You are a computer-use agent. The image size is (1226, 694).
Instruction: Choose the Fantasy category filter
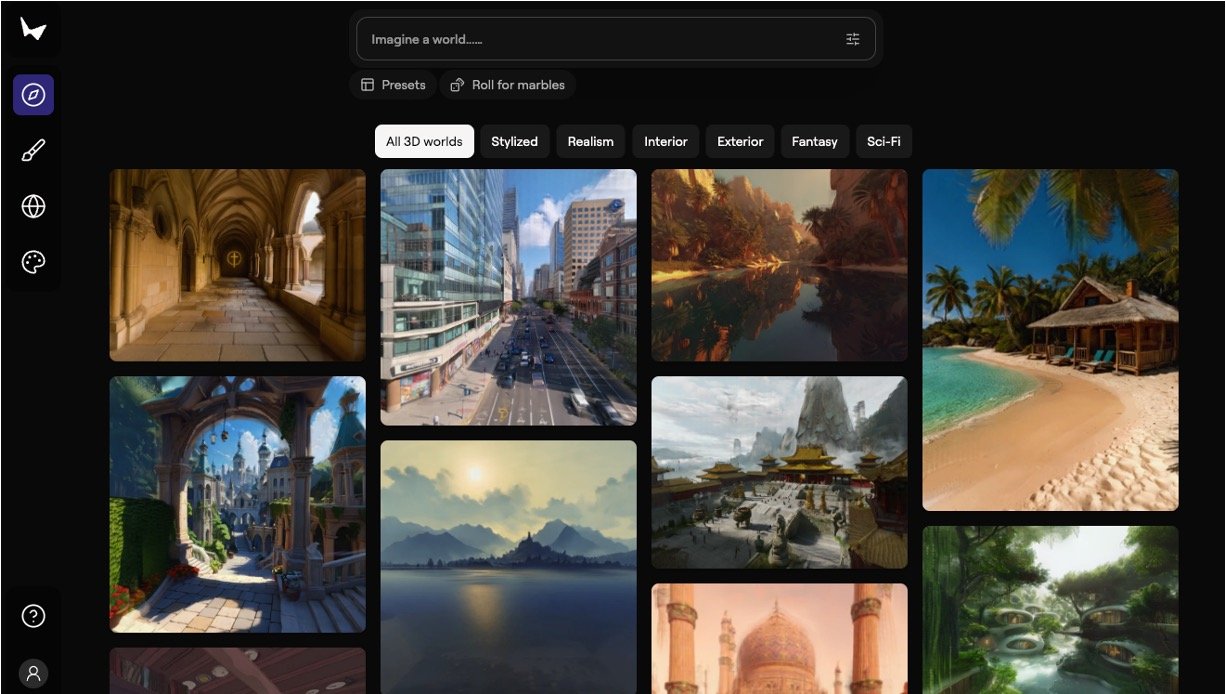pos(814,142)
